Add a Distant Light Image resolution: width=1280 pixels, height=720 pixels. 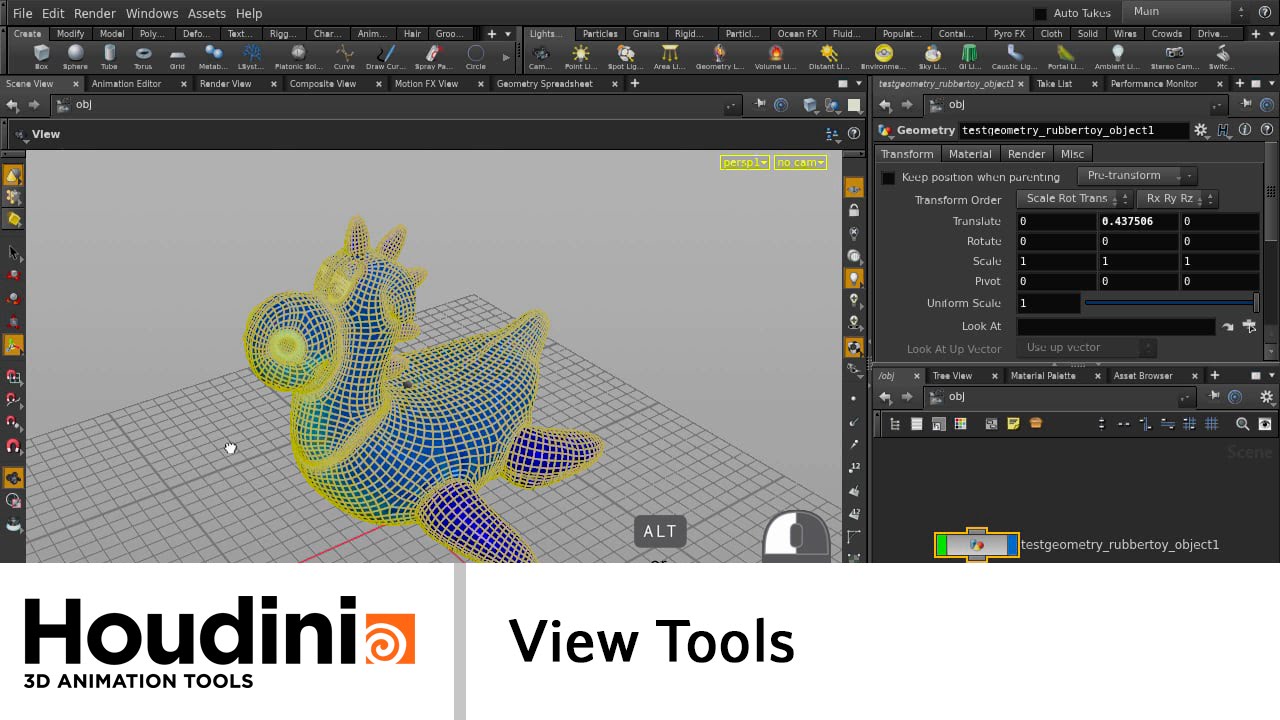click(x=828, y=56)
